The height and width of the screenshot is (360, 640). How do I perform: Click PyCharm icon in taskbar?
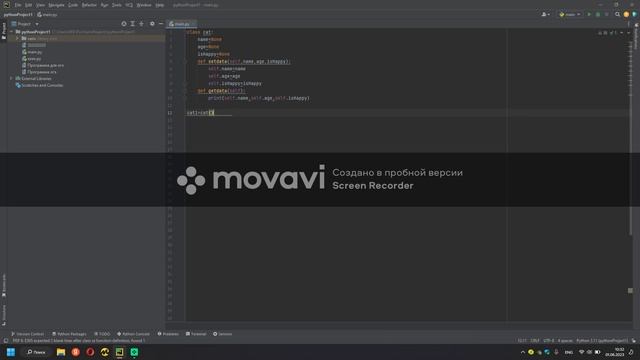(x=120, y=352)
